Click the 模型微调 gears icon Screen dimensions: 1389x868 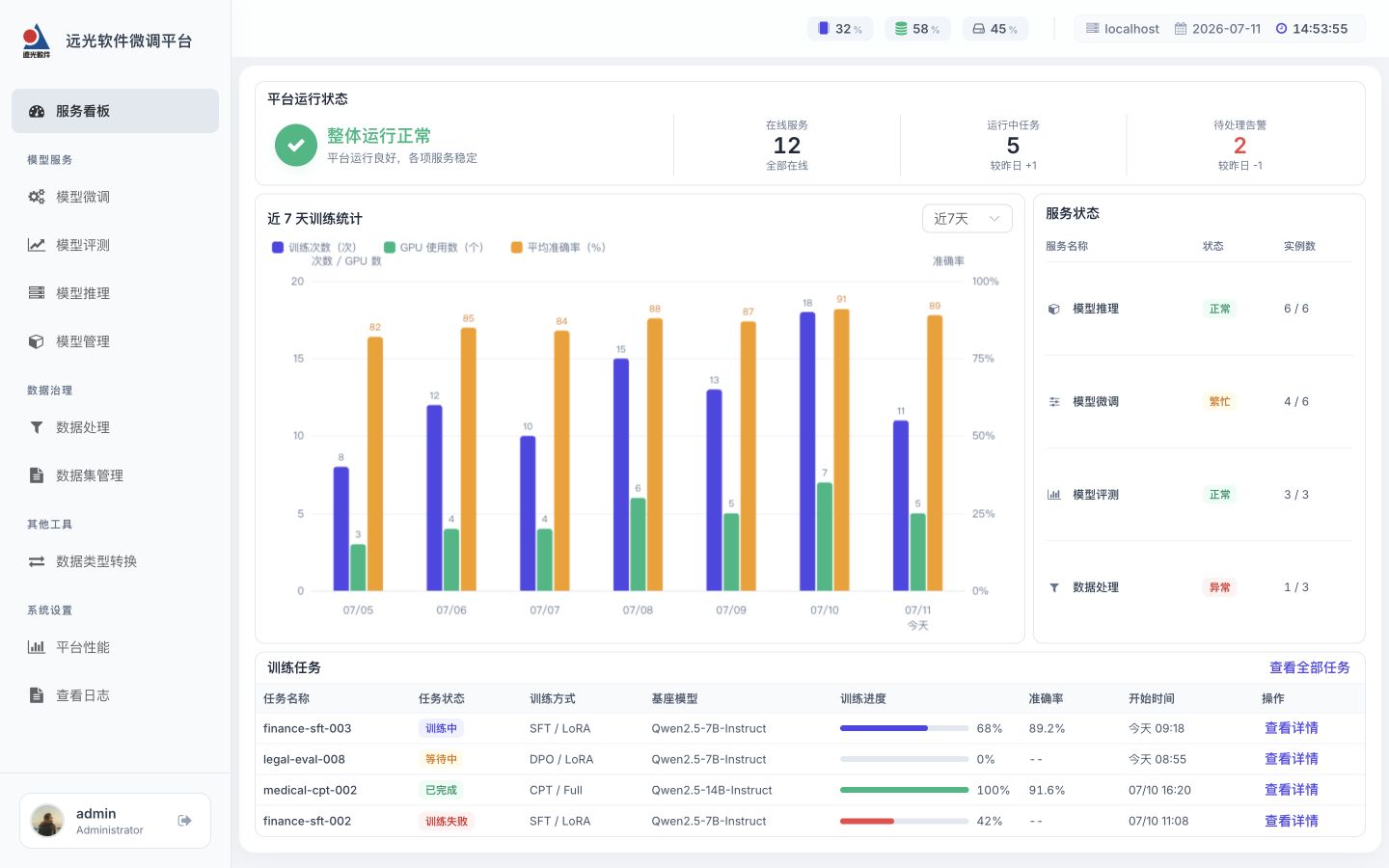click(x=37, y=197)
